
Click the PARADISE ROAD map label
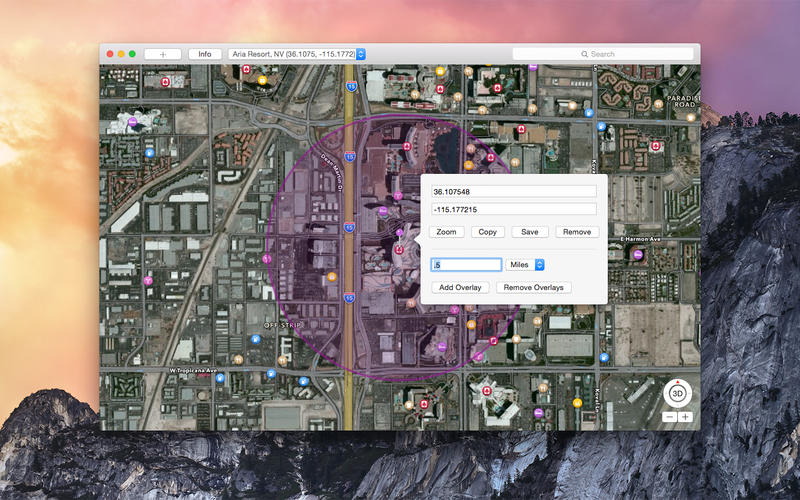[x=684, y=101]
